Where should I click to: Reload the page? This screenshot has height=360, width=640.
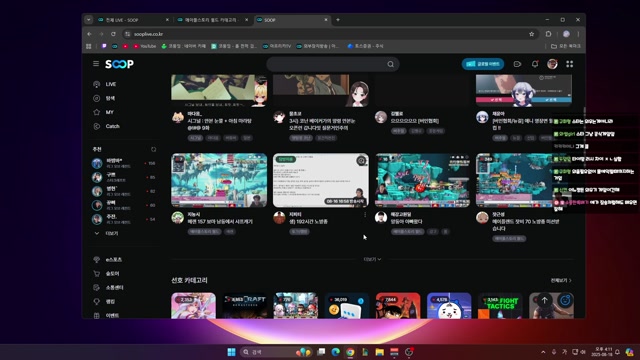point(113,34)
